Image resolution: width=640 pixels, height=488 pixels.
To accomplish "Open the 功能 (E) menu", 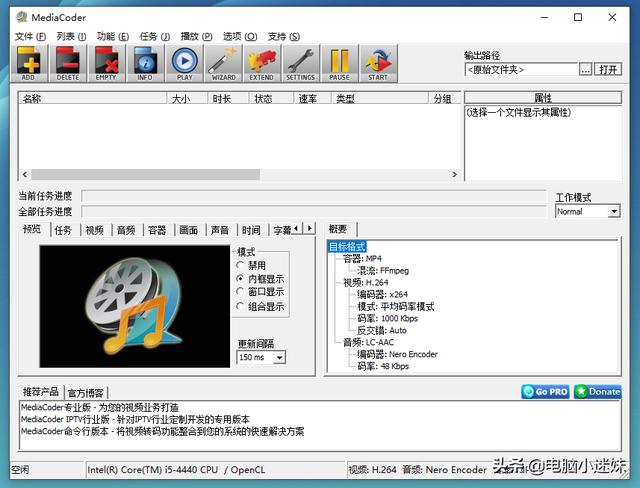I will (x=113, y=37).
